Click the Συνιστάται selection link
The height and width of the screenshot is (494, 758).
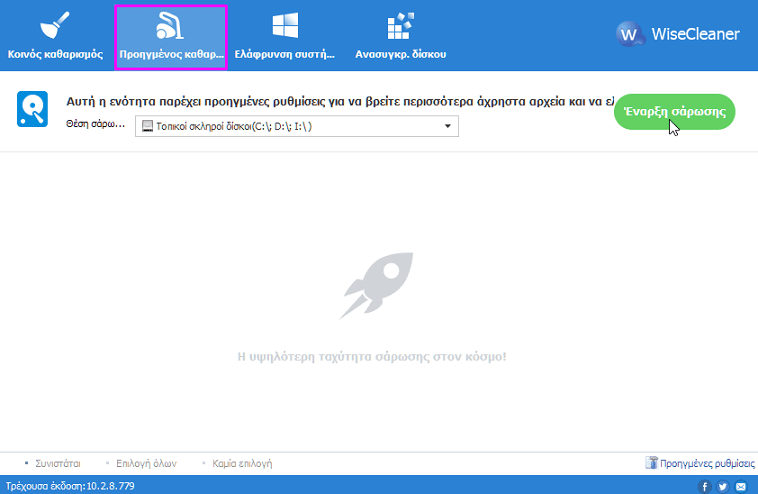[58, 464]
